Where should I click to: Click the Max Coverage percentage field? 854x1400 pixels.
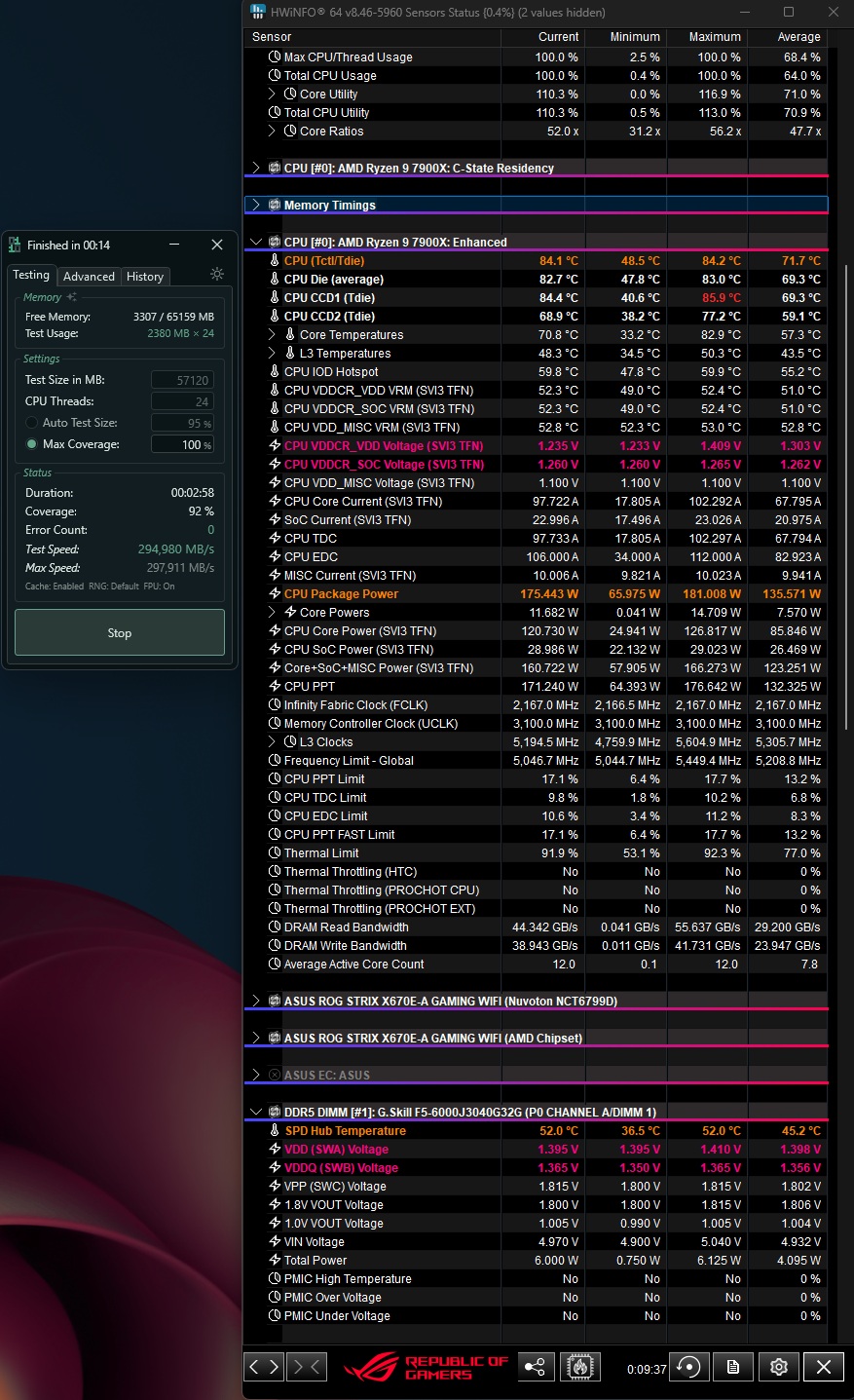click(183, 444)
